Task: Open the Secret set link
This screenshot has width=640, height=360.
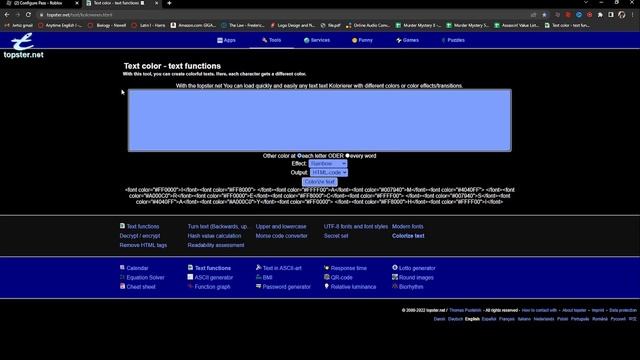Action: [336, 236]
